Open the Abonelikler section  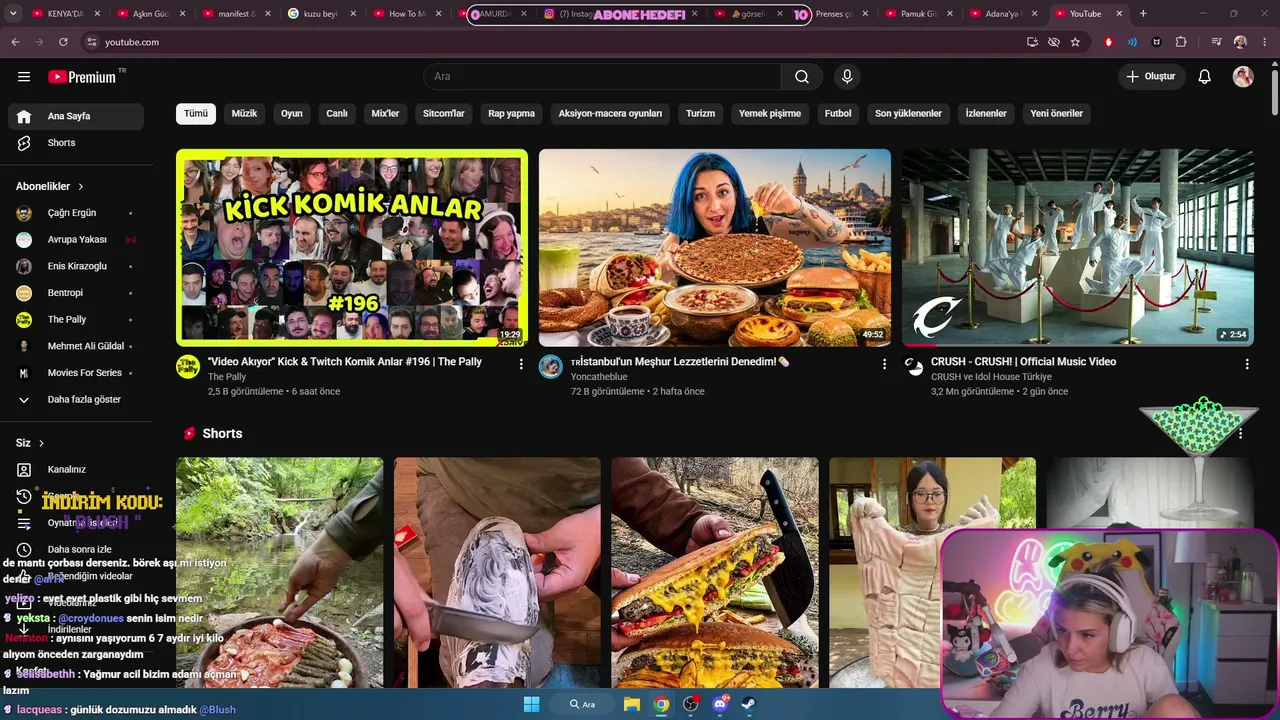pyautogui.click(x=50, y=186)
